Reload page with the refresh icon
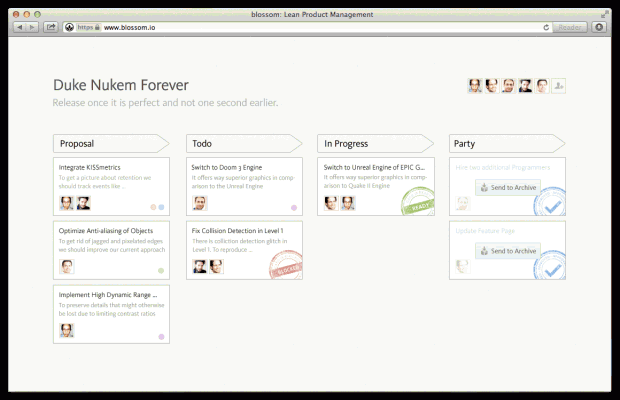The height and width of the screenshot is (400, 620). click(546, 27)
